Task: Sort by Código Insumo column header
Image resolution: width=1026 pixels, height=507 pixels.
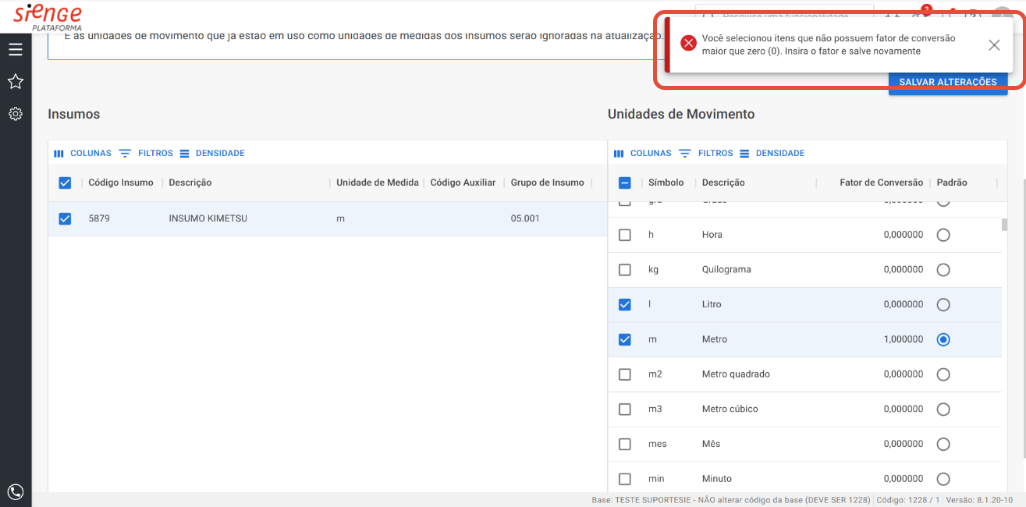Action: tap(121, 183)
